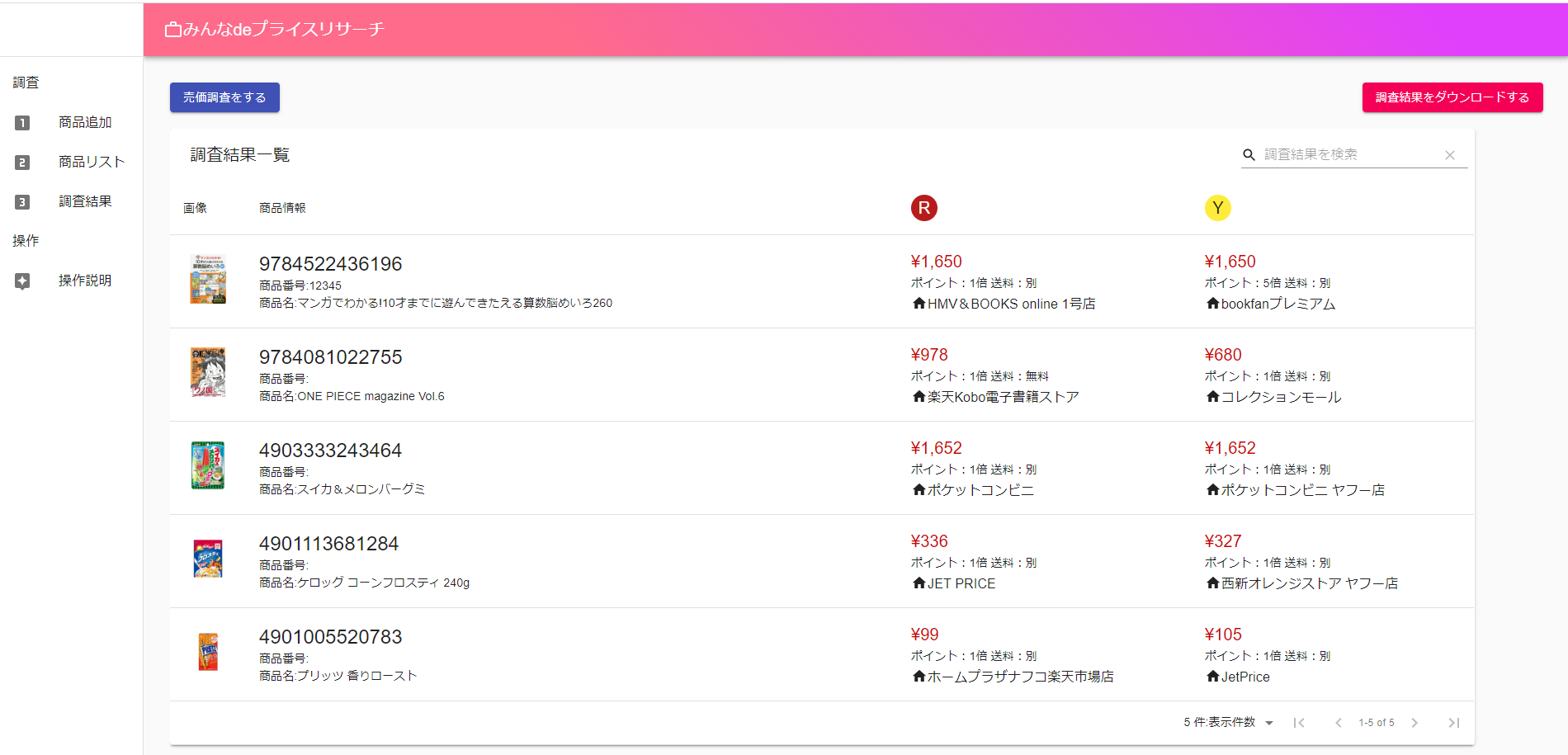Click the numbered 1 icon beside 商品追加

click(x=22, y=123)
